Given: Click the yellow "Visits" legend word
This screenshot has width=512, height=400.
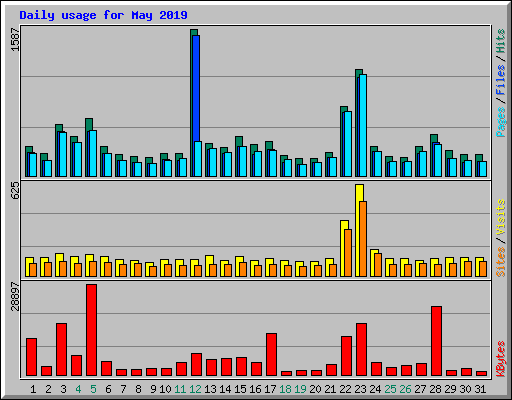Looking at the screenshot, I should 500,217.
